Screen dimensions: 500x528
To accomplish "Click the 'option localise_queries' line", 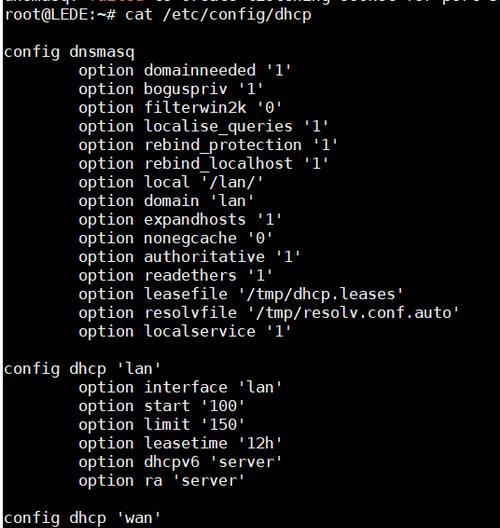I will [x=203, y=127].
